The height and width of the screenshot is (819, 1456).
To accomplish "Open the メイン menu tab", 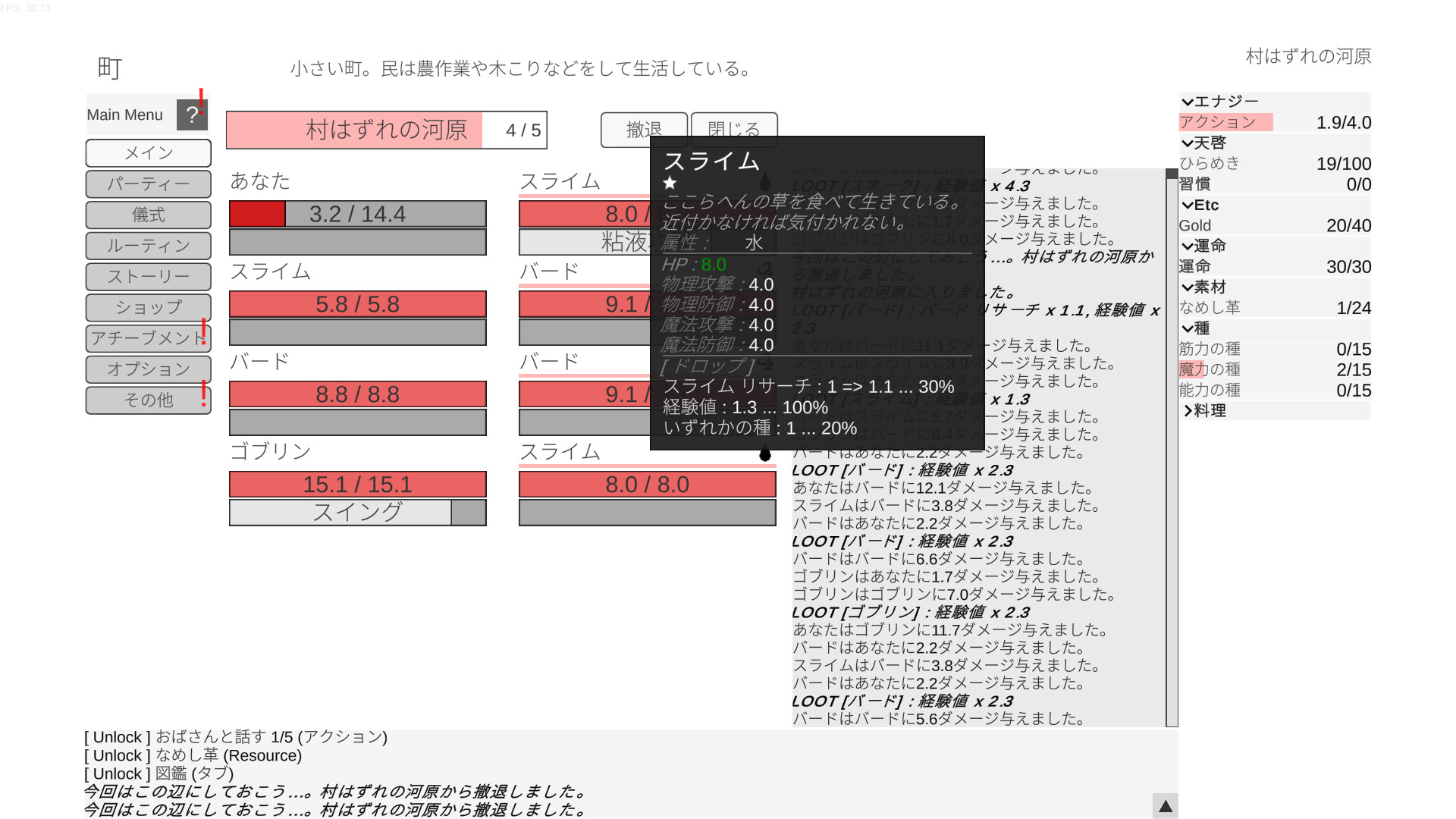I will point(149,153).
